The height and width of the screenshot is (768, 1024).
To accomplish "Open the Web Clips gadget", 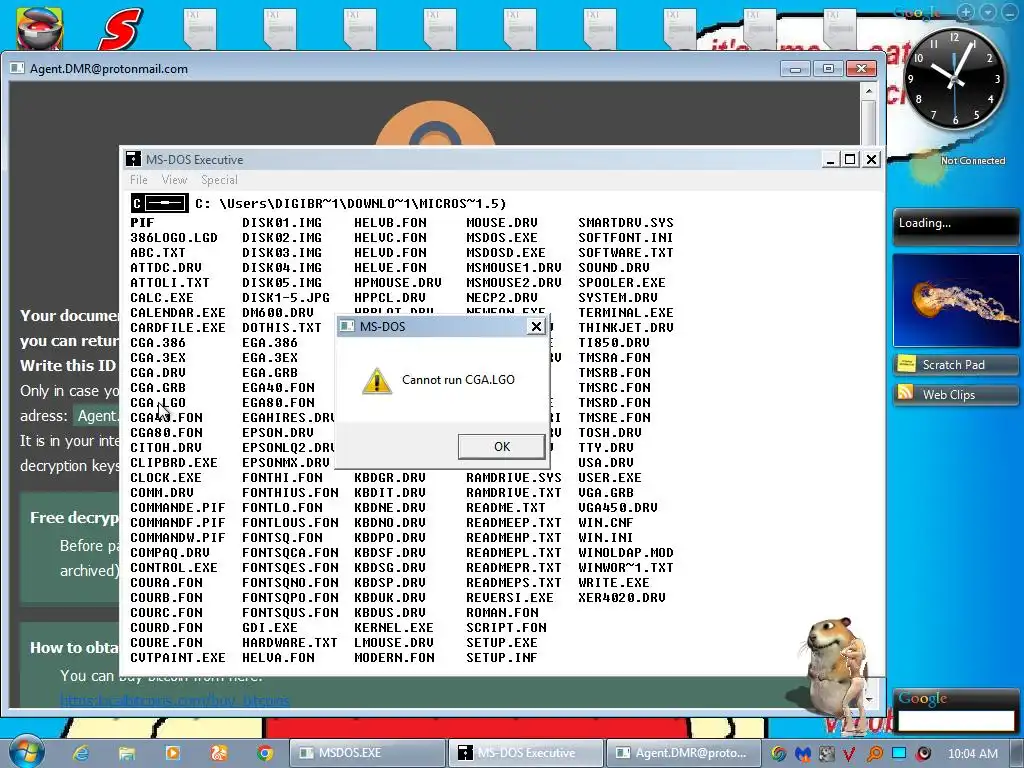I will coord(955,394).
